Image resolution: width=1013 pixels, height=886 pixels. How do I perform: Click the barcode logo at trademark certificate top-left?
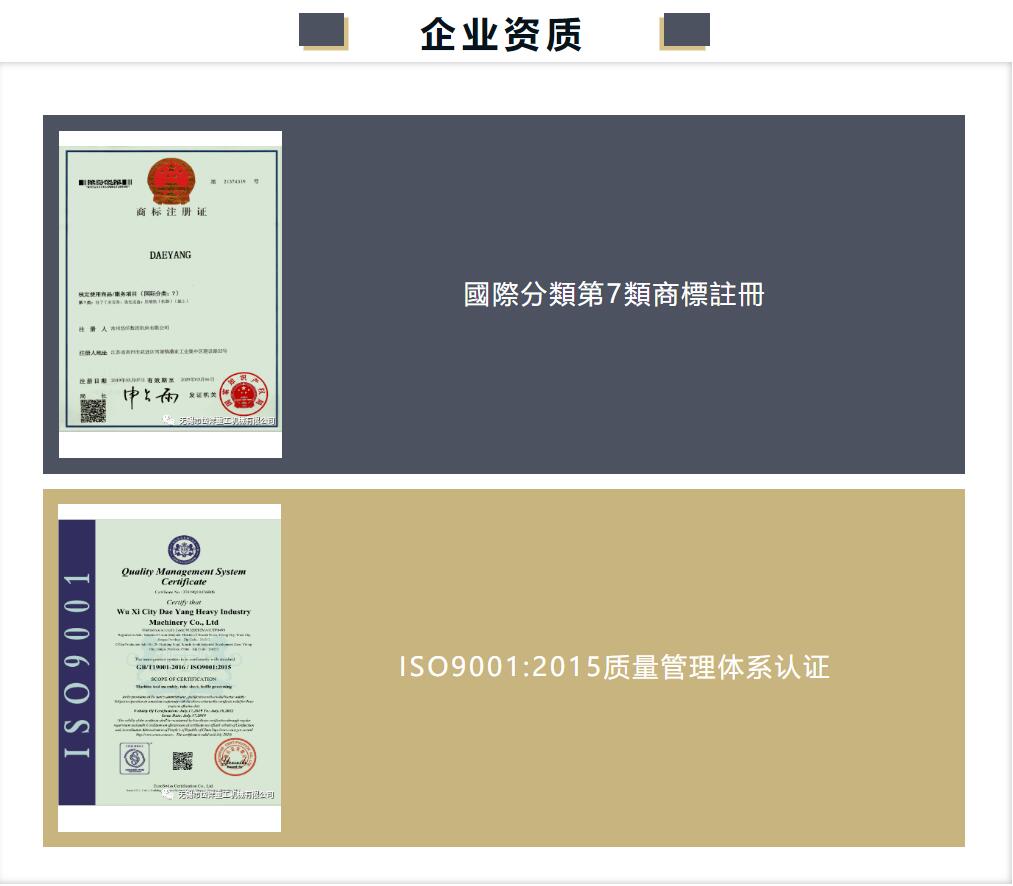click(x=106, y=182)
